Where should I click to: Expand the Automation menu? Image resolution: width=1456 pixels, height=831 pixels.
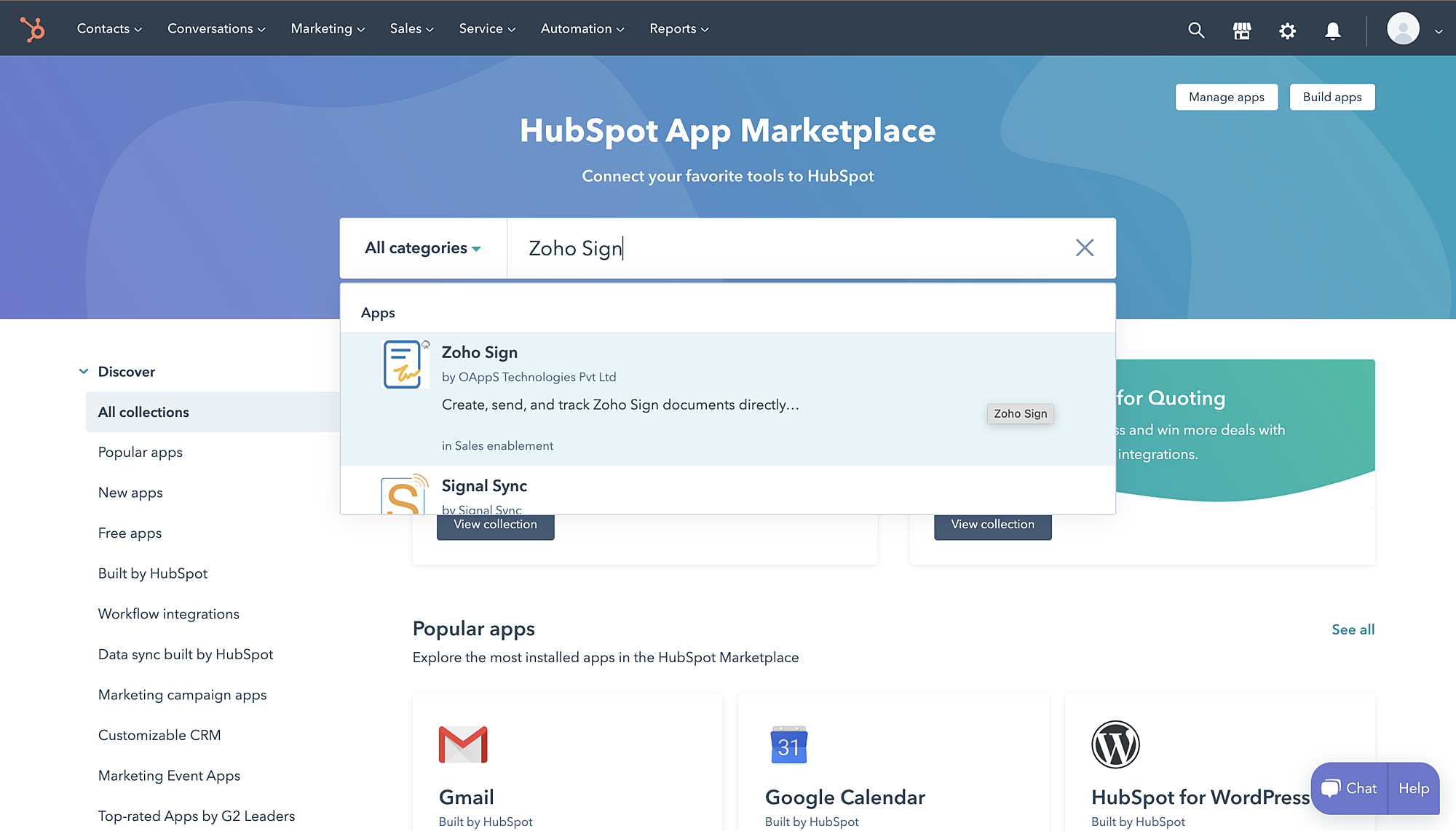pyautogui.click(x=582, y=28)
